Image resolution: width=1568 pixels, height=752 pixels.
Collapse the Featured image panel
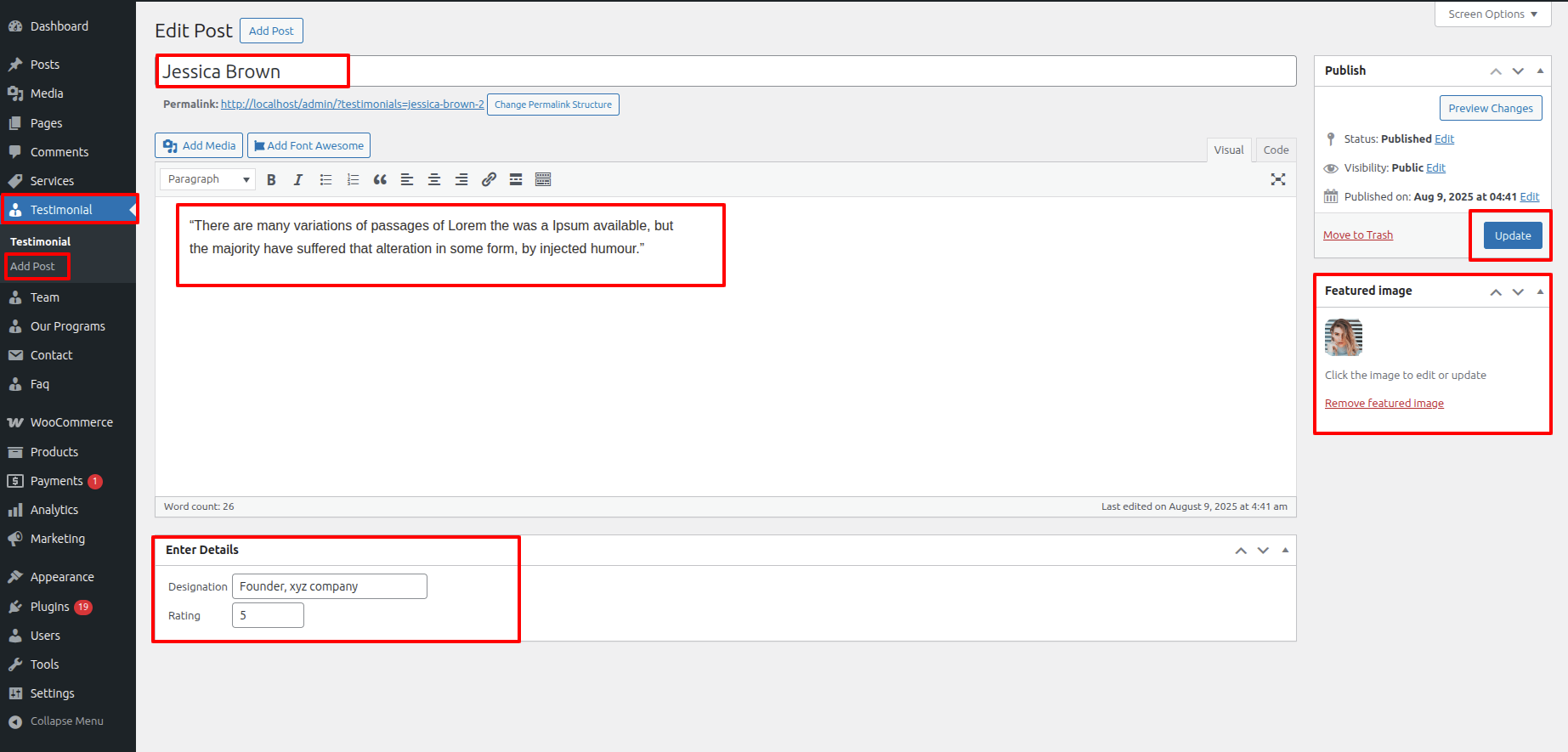tap(1540, 291)
